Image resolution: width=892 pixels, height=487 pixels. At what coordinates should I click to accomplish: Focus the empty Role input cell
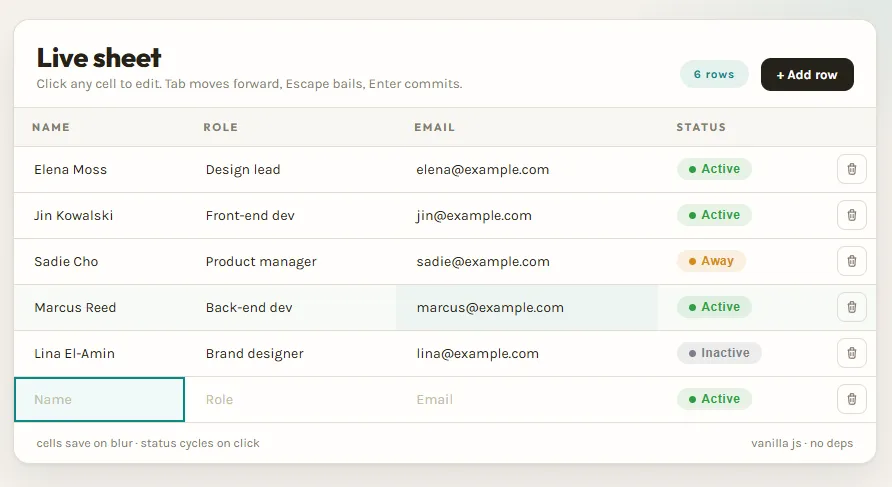coord(291,399)
